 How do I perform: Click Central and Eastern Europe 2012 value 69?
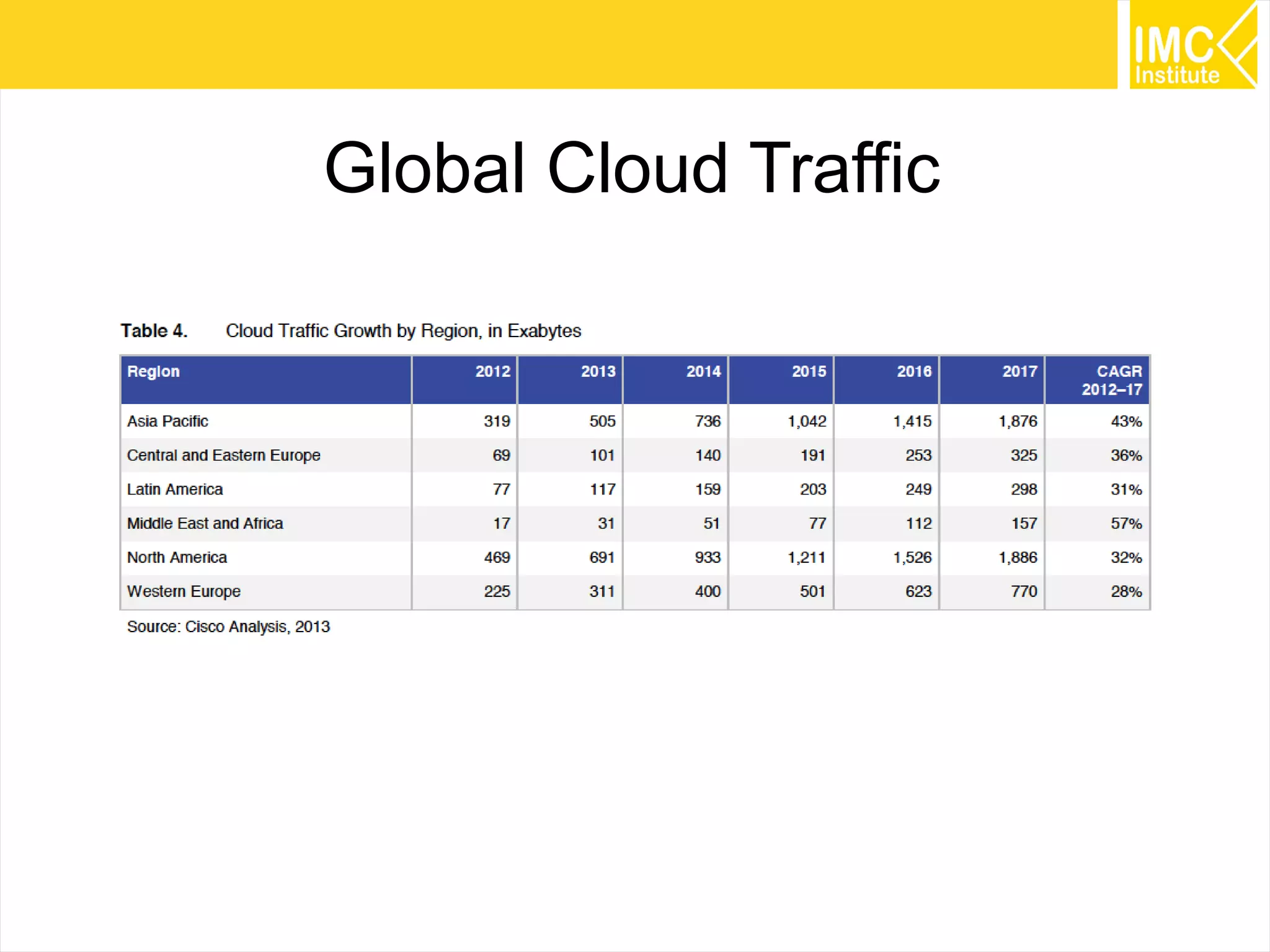[502, 456]
